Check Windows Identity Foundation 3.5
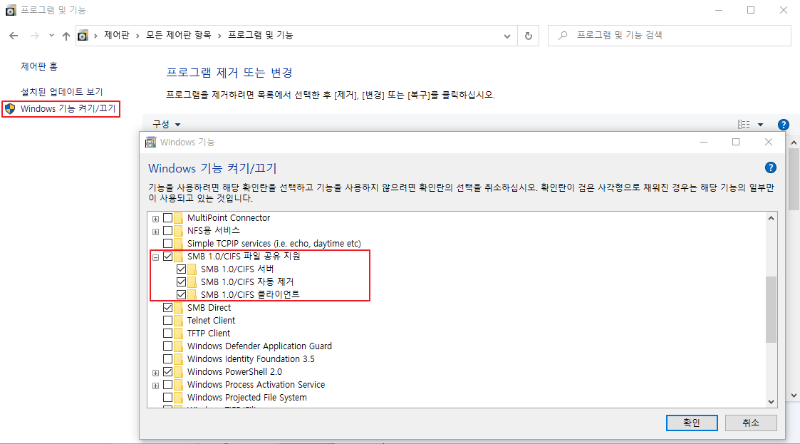The height and width of the screenshot is (444, 800). pos(168,359)
